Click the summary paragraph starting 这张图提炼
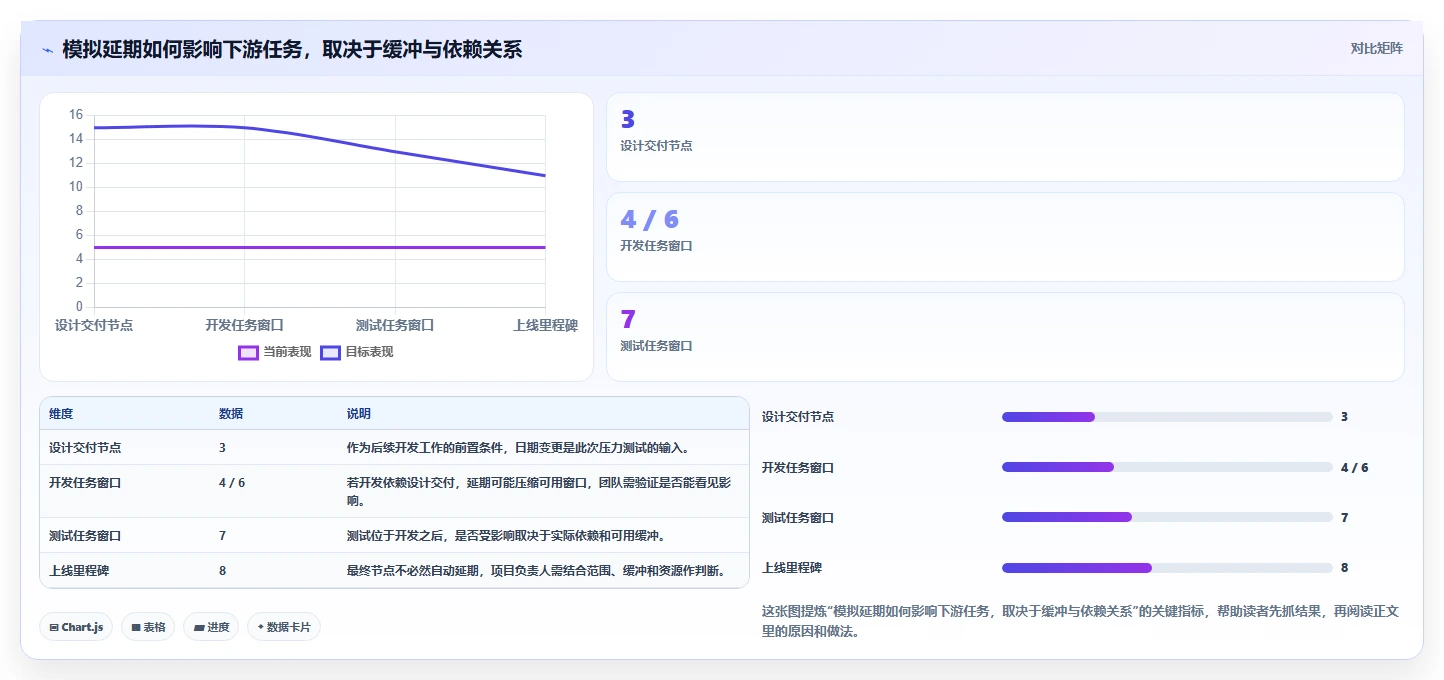 [1080, 621]
